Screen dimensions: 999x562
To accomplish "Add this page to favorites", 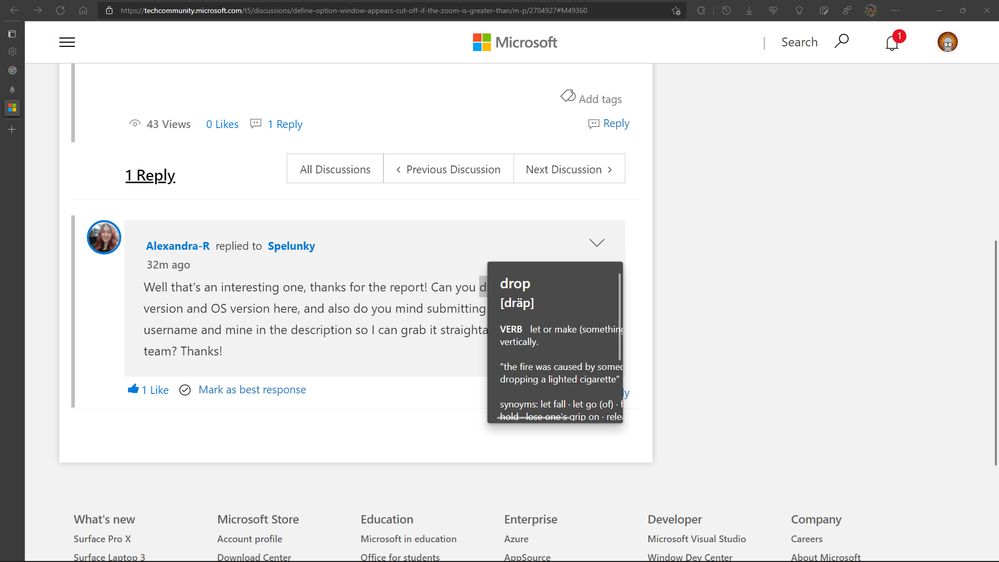I will pyautogui.click(x=676, y=10).
